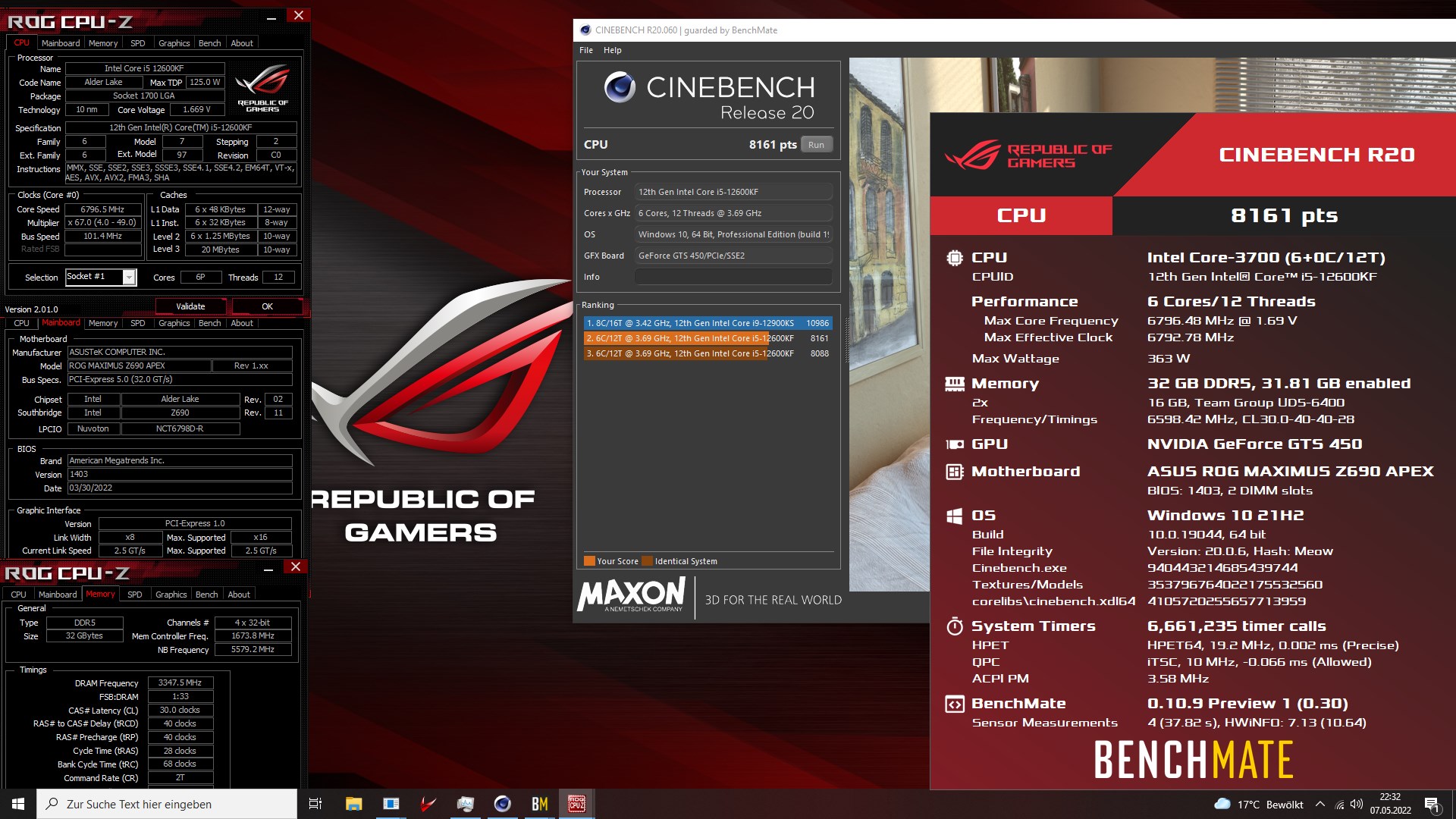Image resolution: width=1456 pixels, height=819 pixels.
Task: Open Graphics tab in top CPU-Z window
Action: click(174, 43)
